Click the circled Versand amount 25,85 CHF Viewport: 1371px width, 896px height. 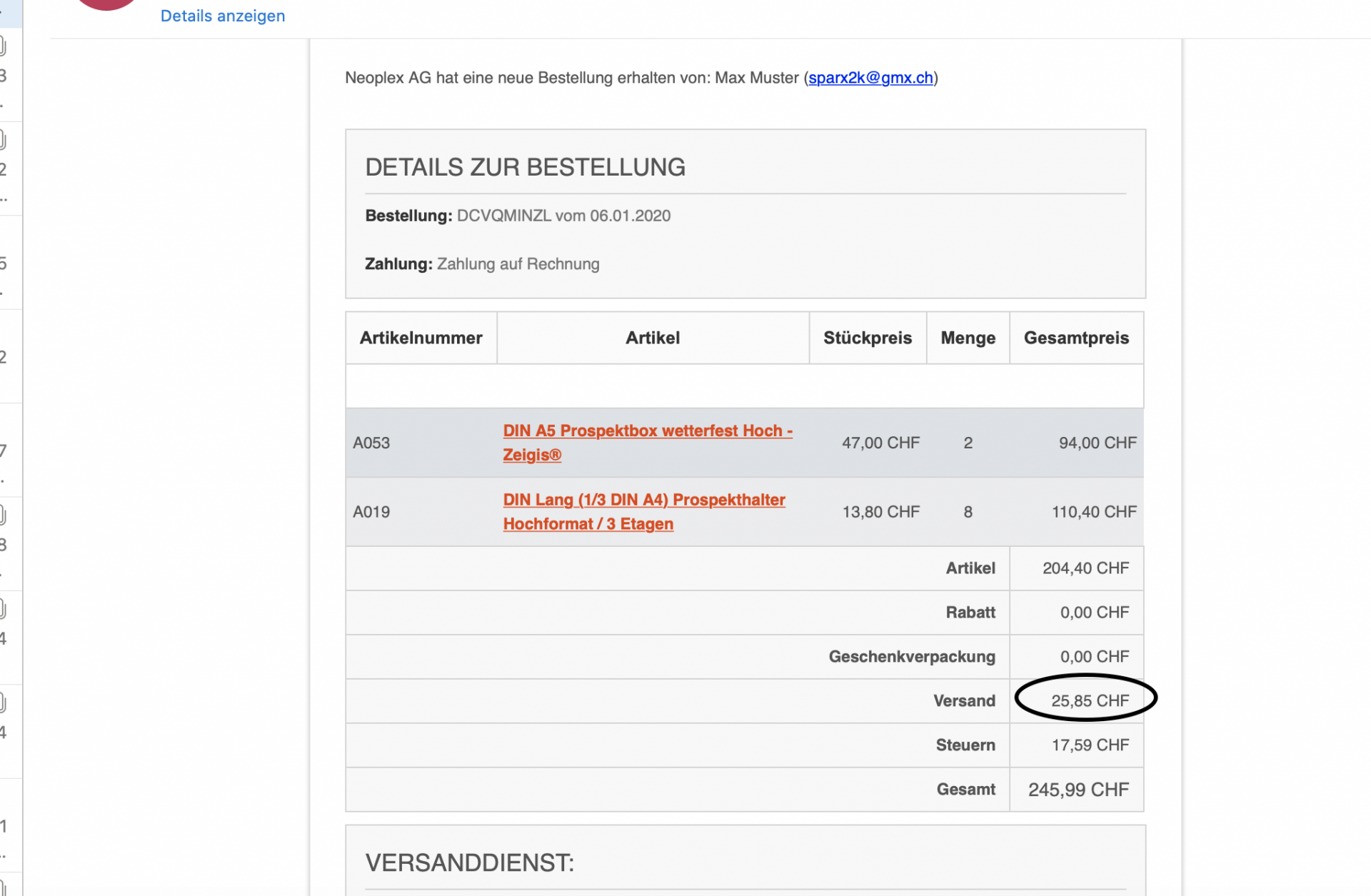1089,700
